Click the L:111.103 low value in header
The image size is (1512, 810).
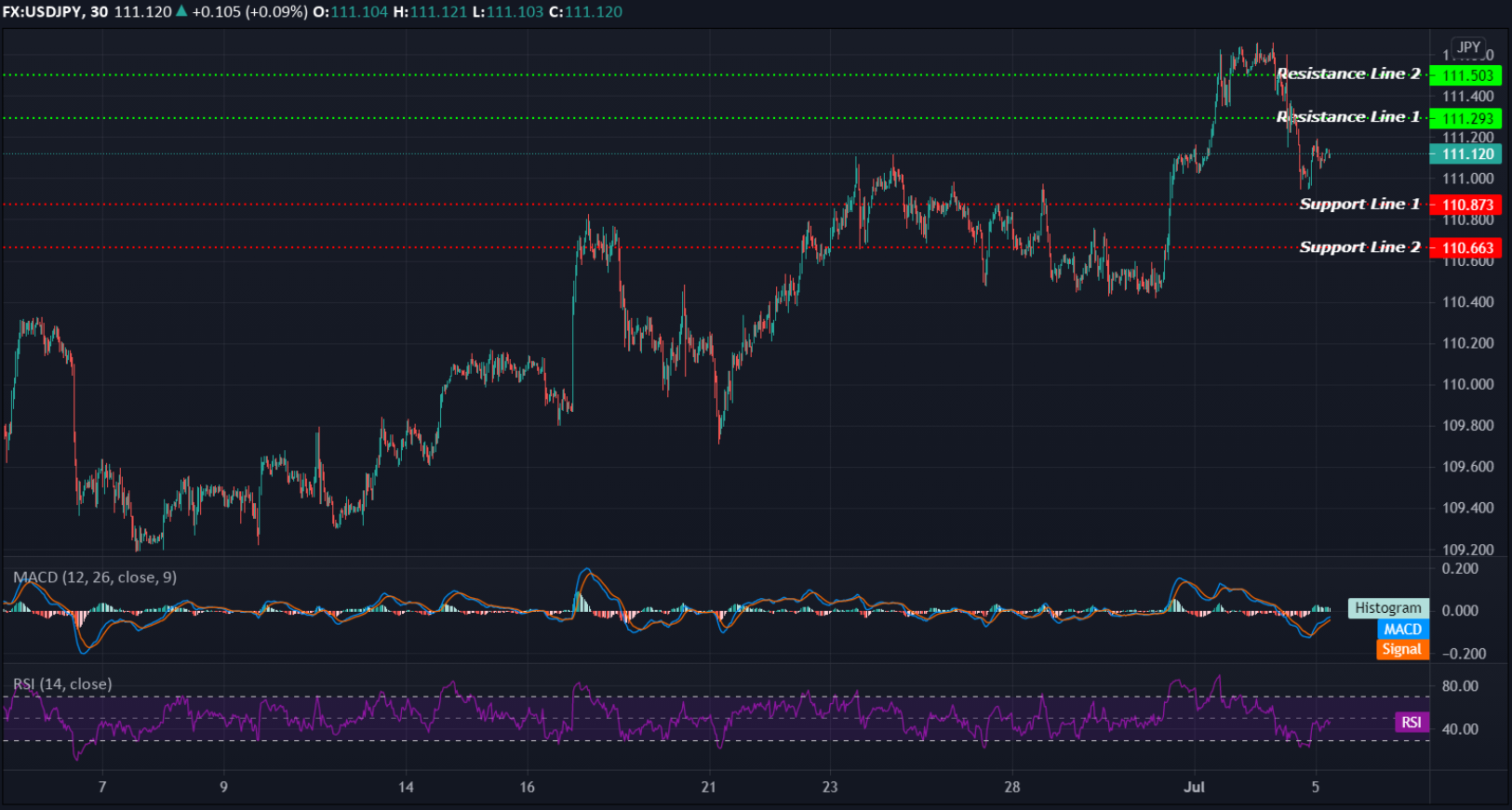pyautogui.click(x=507, y=12)
